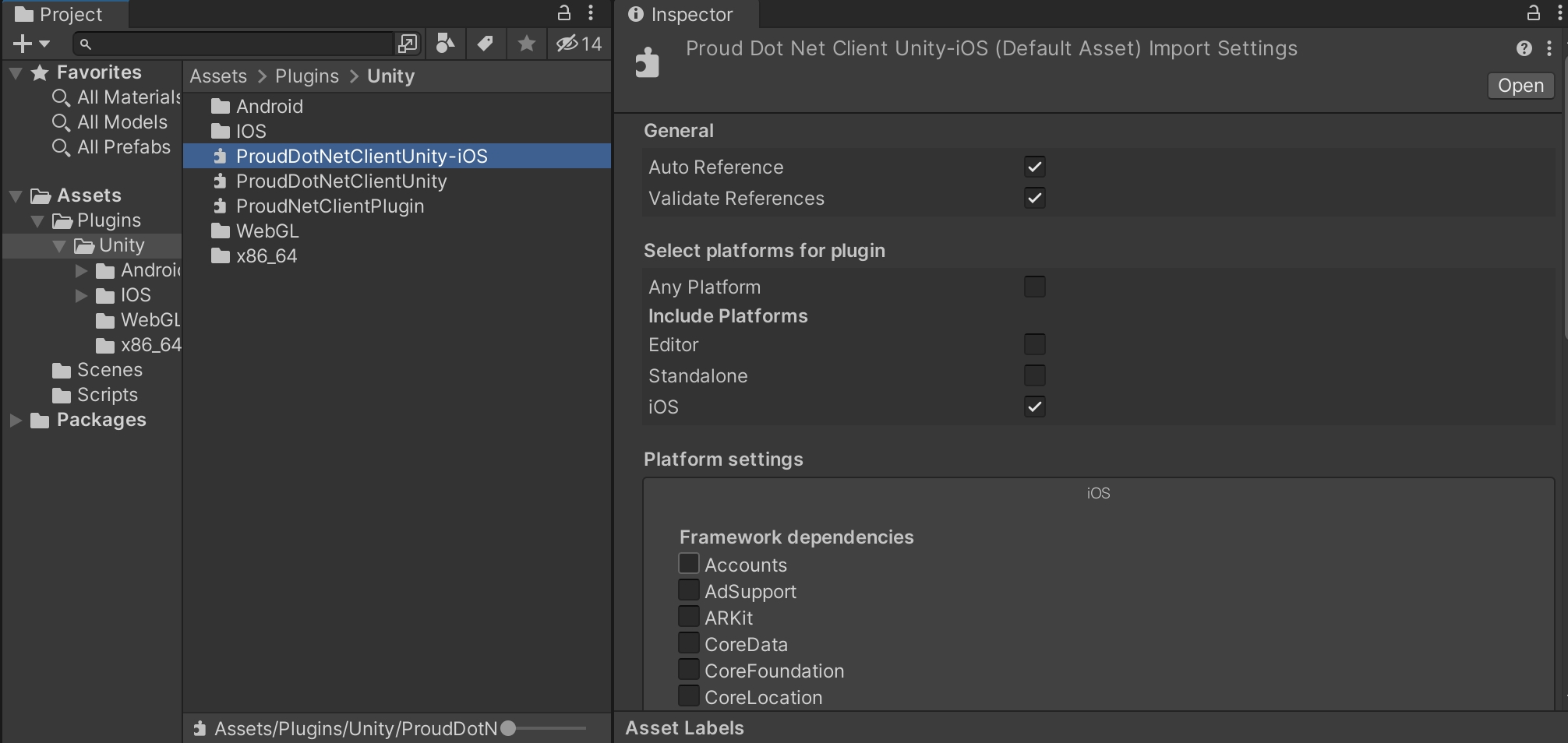Expand the Packages folder

click(x=16, y=421)
